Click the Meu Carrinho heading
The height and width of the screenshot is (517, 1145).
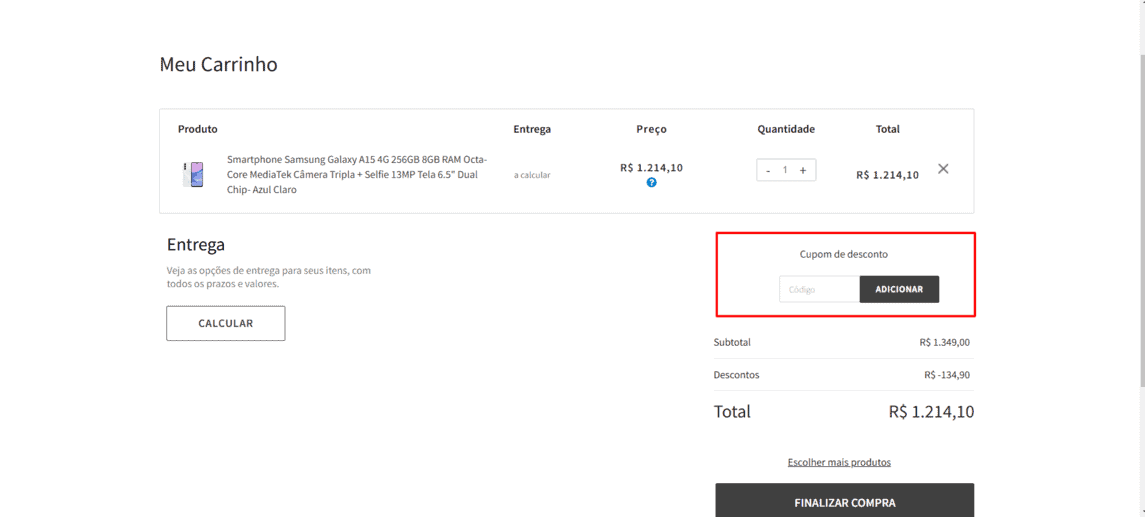coord(218,64)
